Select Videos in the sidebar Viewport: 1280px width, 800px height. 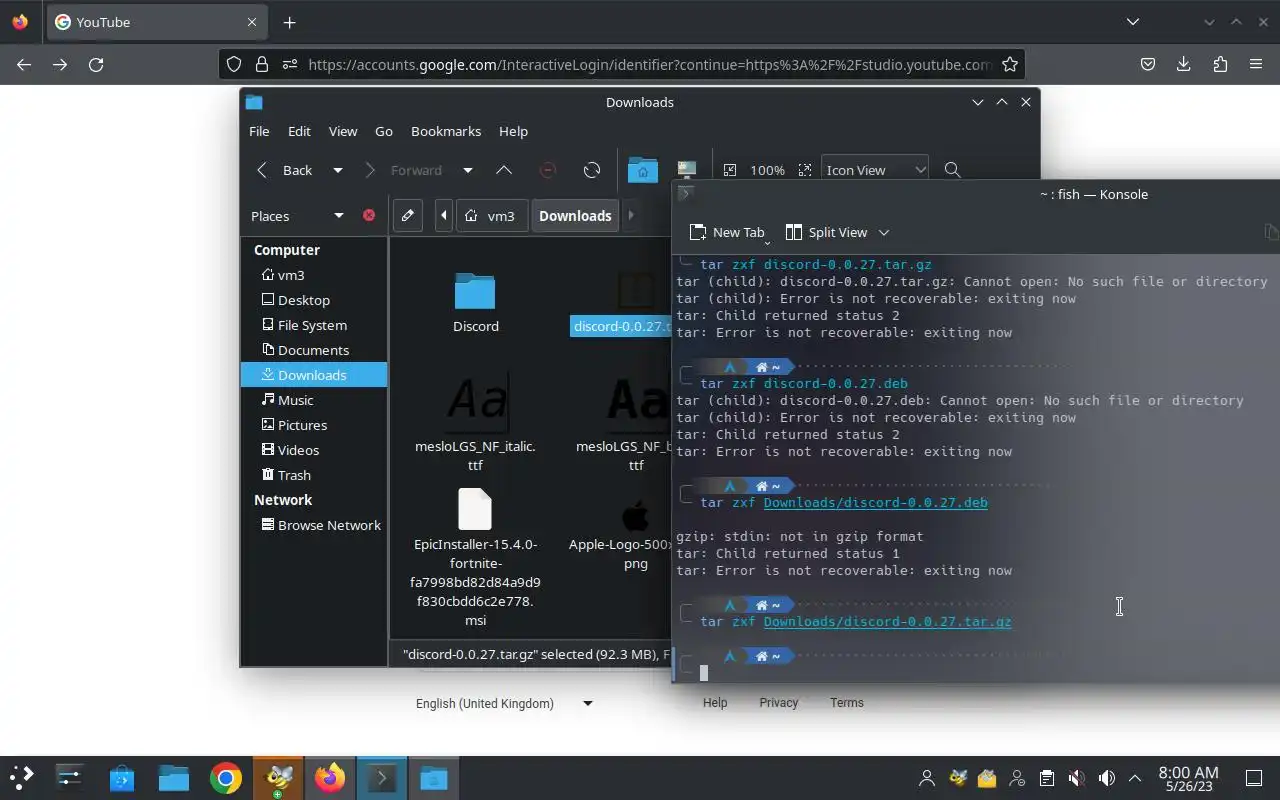[314, 450]
